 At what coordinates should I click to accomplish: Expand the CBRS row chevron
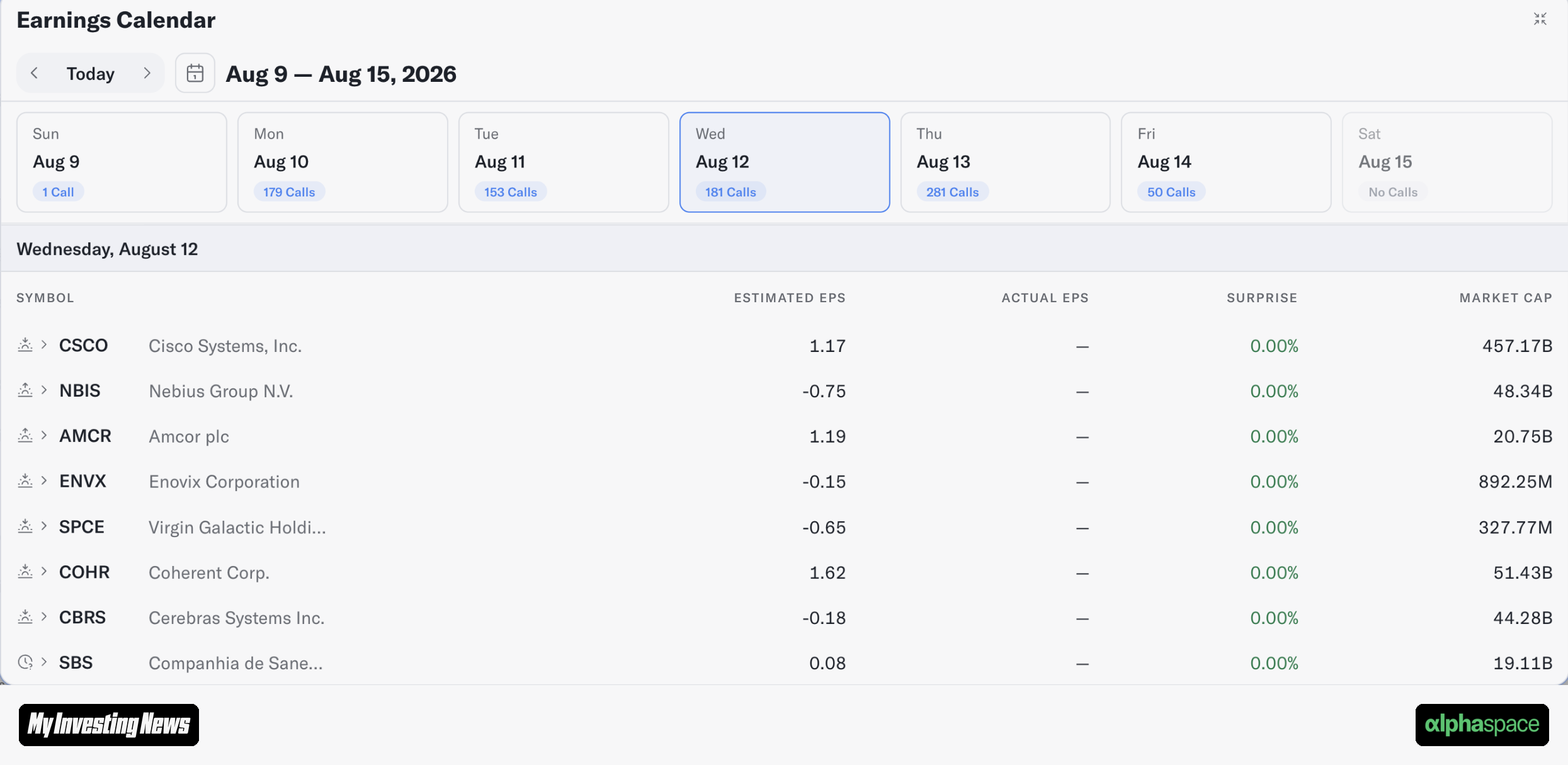(44, 616)
